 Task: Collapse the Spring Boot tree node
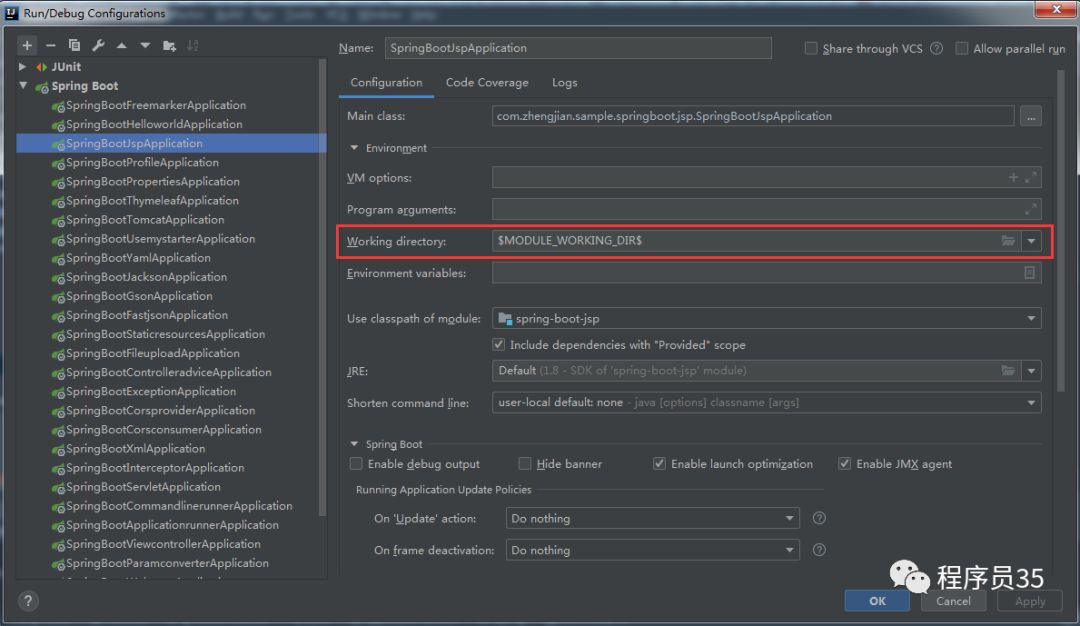click(x=23, y=85)
